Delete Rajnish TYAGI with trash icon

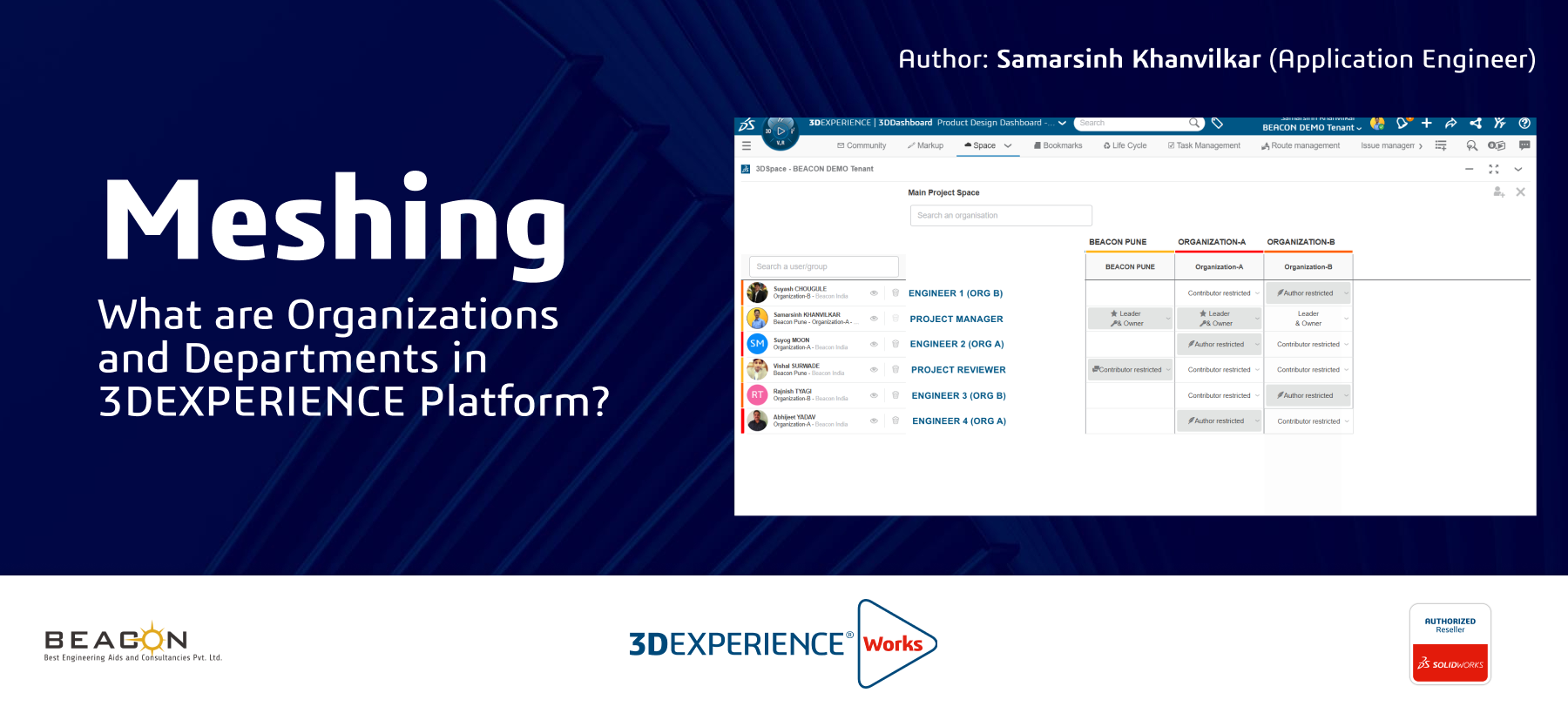[x=896, y=395]
